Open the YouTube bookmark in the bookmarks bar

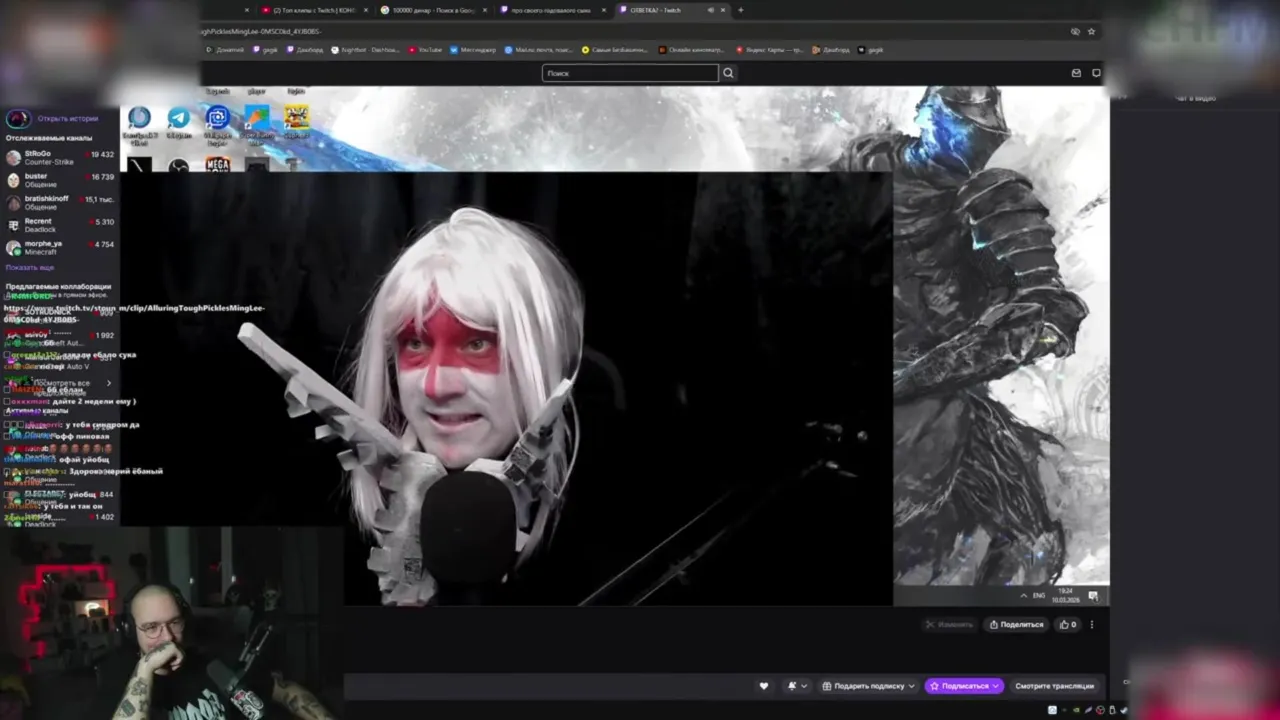pos(425,49)
